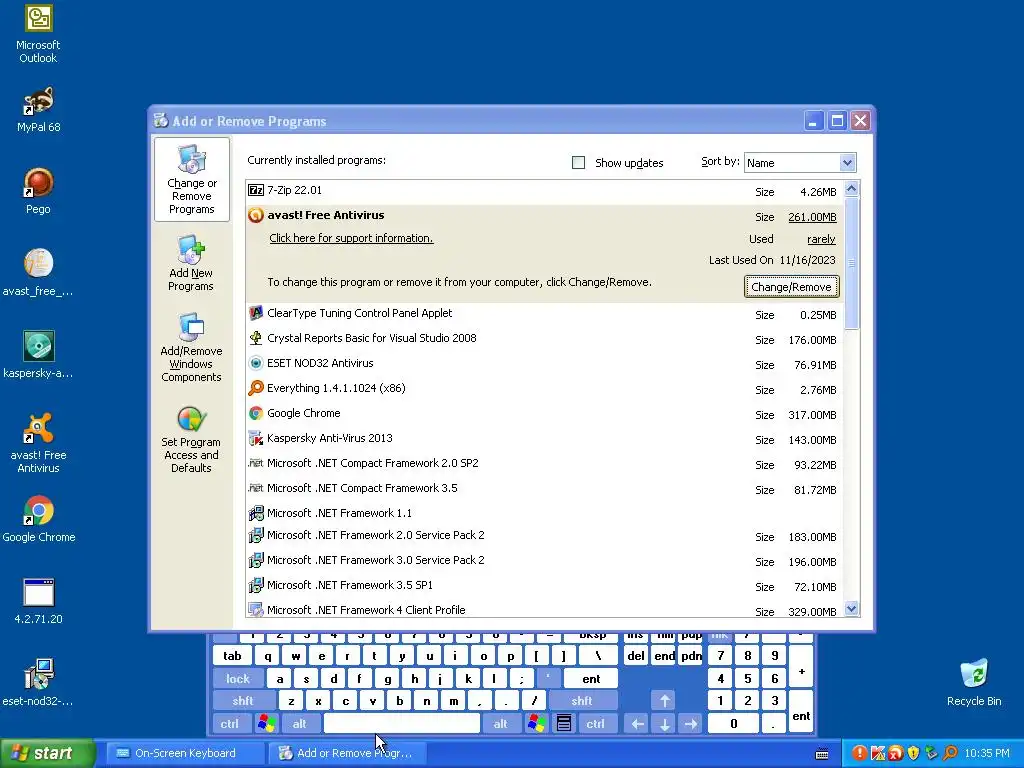1024x768 pixels.
Task: Toggle the lock key on On-Screen Keyboard
Action: [x=238, y=679]
